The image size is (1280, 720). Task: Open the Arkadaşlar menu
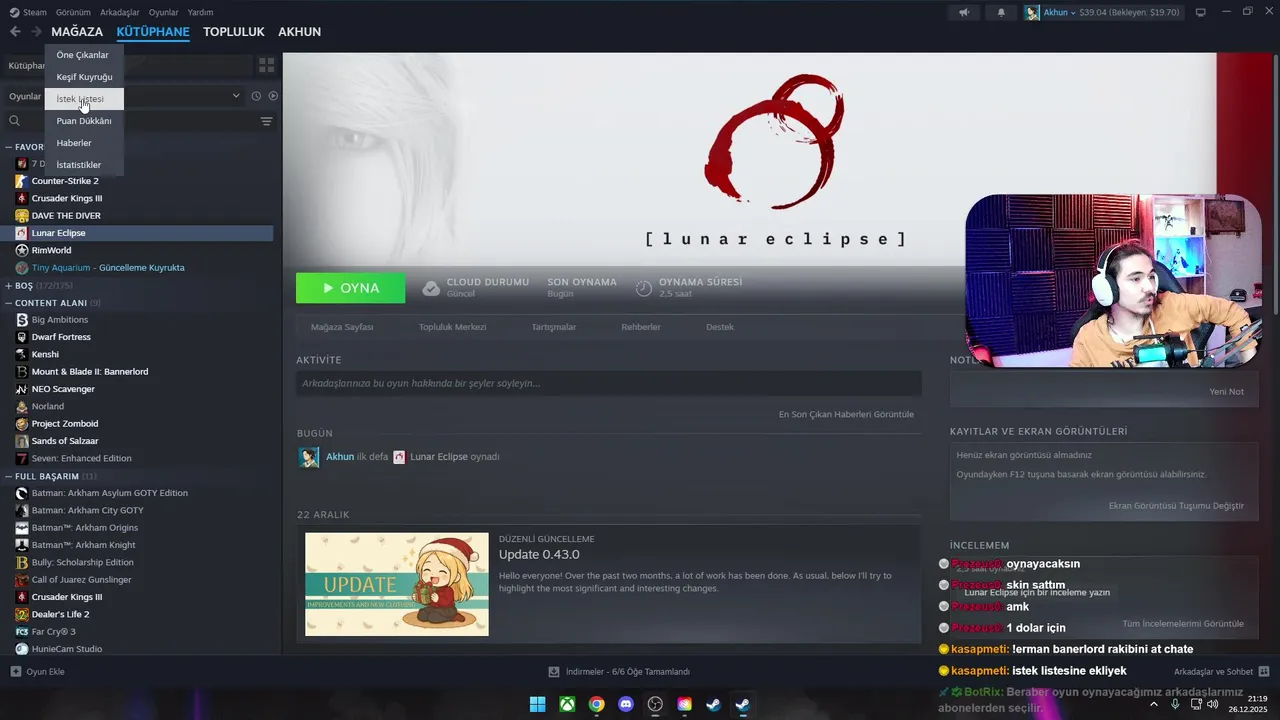click(x=121, y=12)
